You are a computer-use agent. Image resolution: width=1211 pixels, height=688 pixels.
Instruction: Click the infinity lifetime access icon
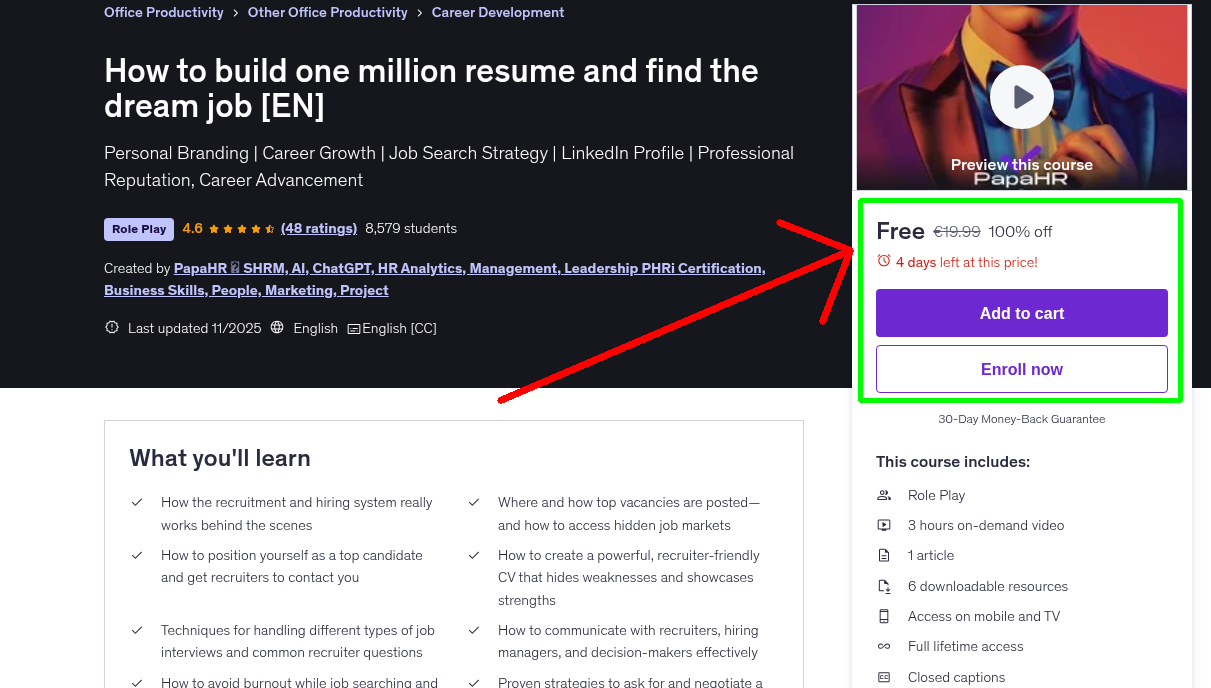pos(884,646)
